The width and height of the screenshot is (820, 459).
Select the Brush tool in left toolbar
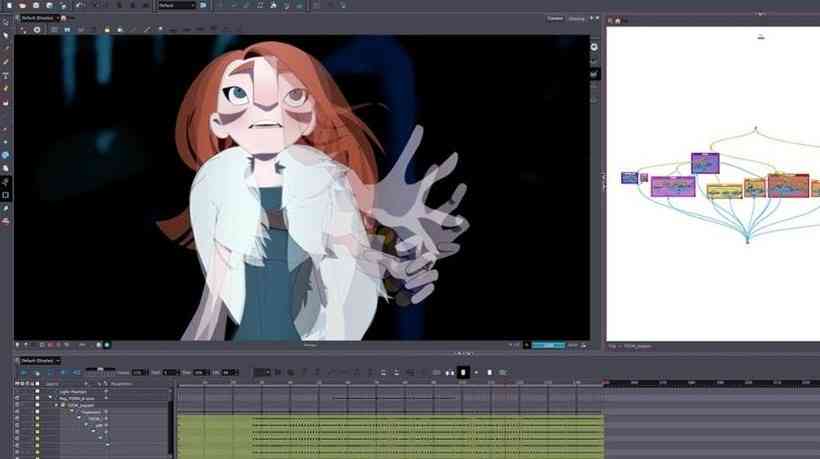tap(6, 62)
